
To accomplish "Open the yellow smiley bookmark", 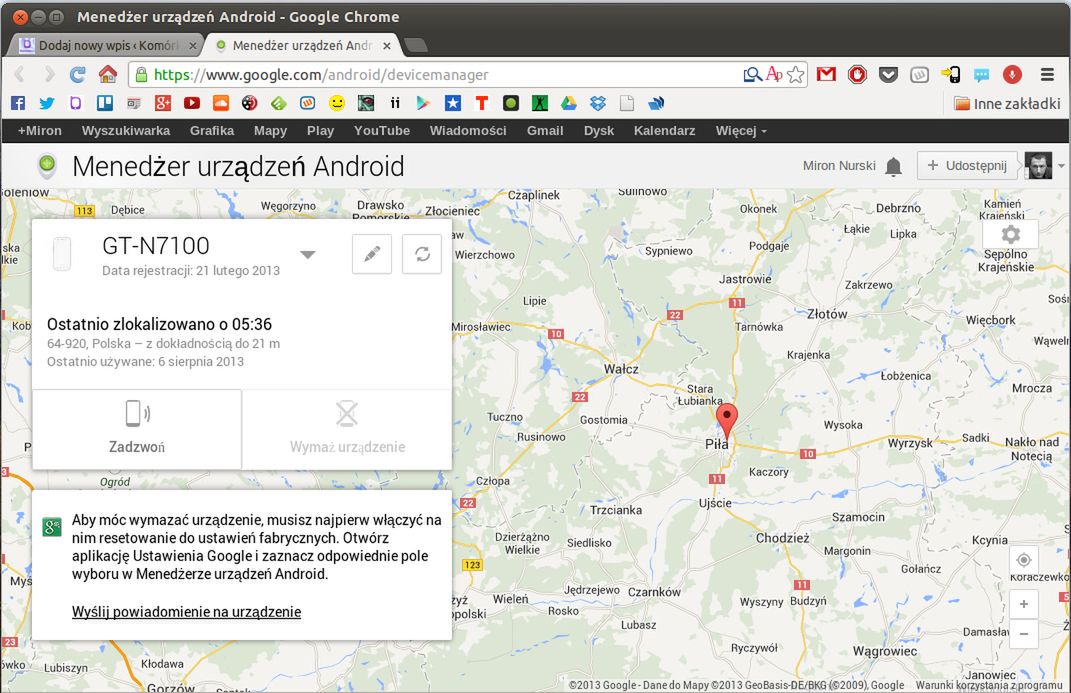I will [x=337, y=103].
